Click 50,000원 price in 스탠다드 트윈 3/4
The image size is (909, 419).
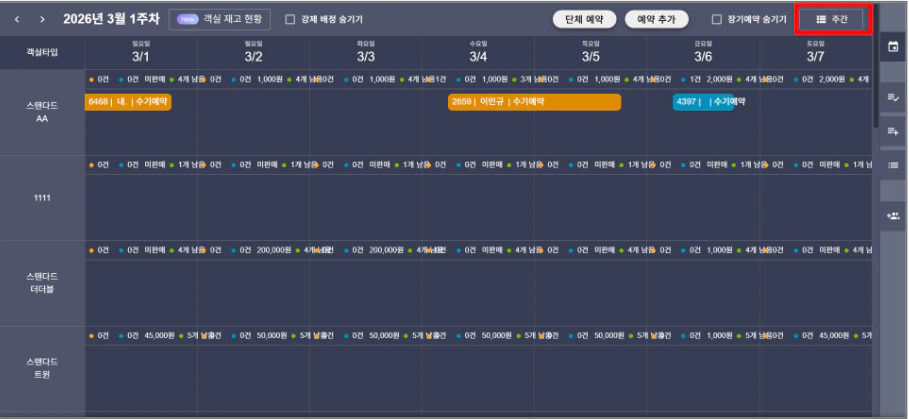coord(497,336)
